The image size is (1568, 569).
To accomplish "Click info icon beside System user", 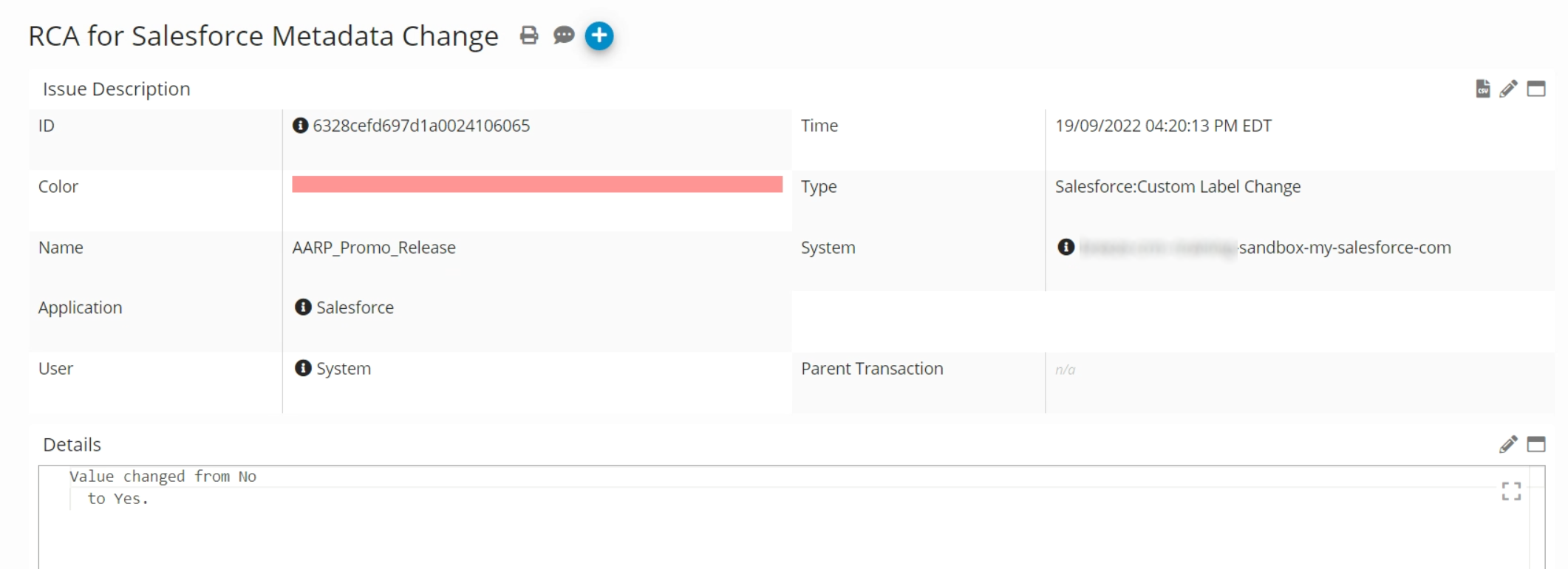I will click(303, 368).
